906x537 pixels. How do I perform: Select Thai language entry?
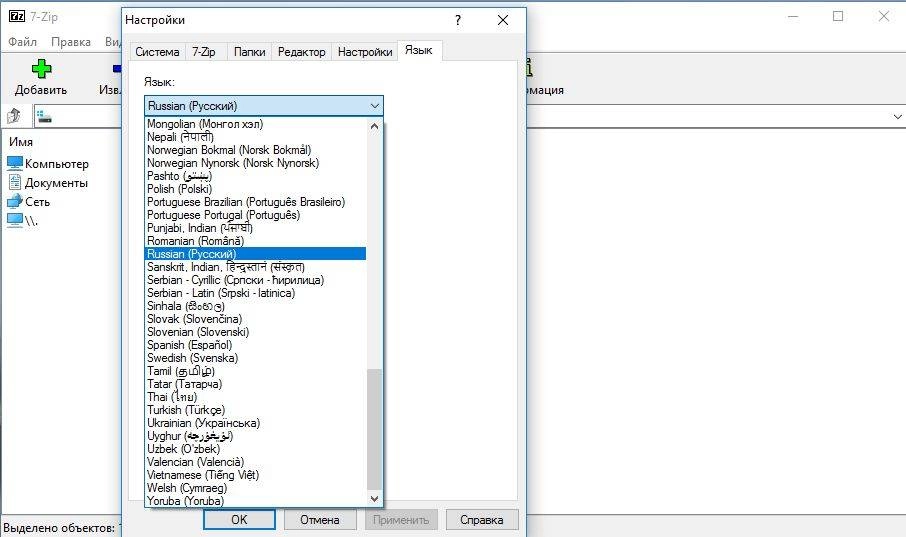click(x=255, y=397)
